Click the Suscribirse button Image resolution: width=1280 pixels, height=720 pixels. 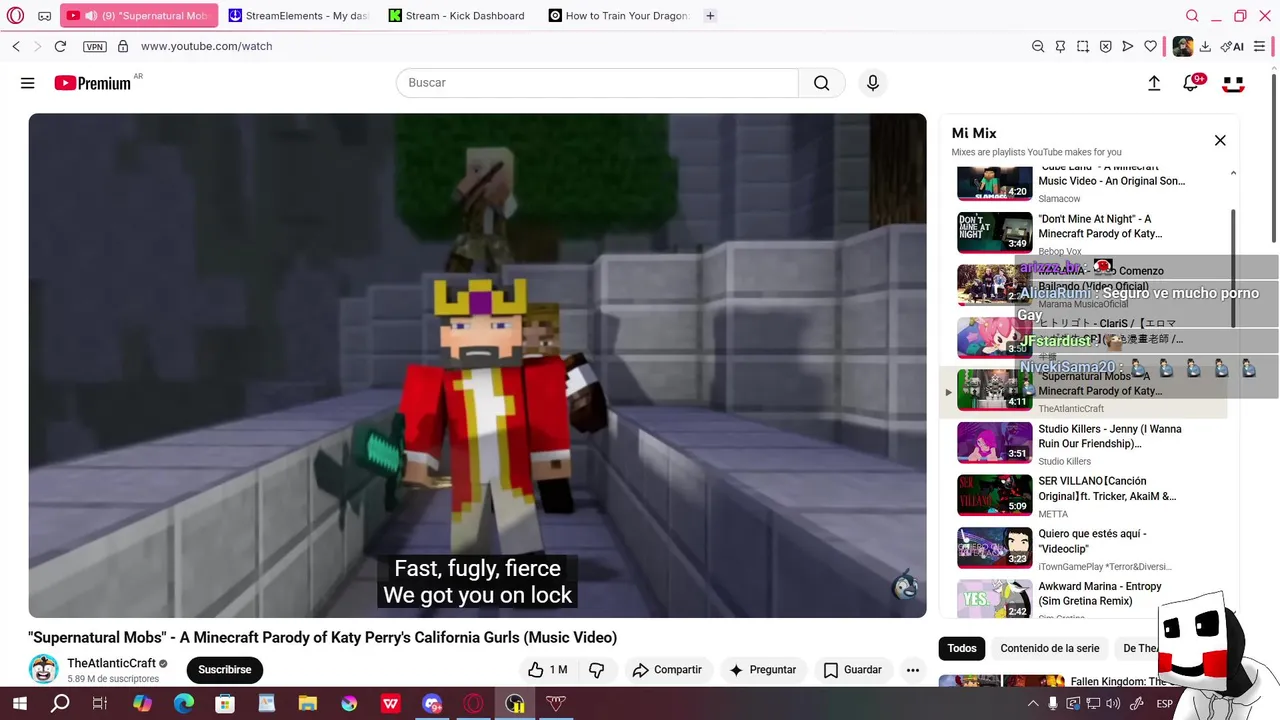(x=224, y=670)
